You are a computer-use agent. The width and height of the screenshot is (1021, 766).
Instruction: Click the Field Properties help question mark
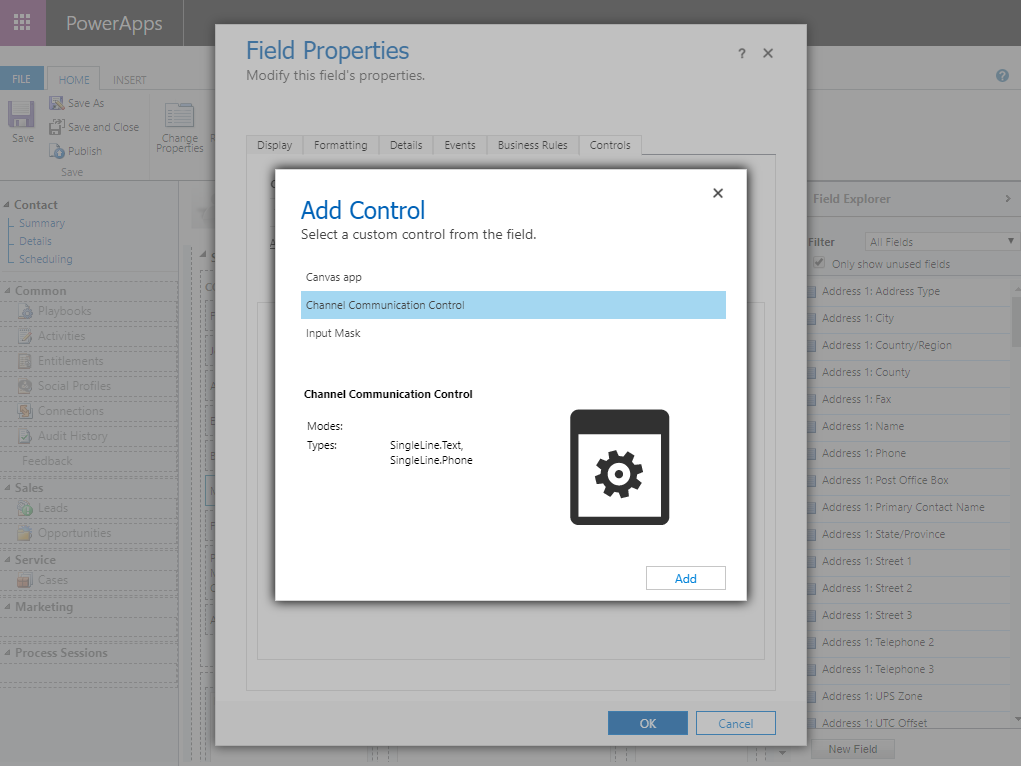click(742, 53)
